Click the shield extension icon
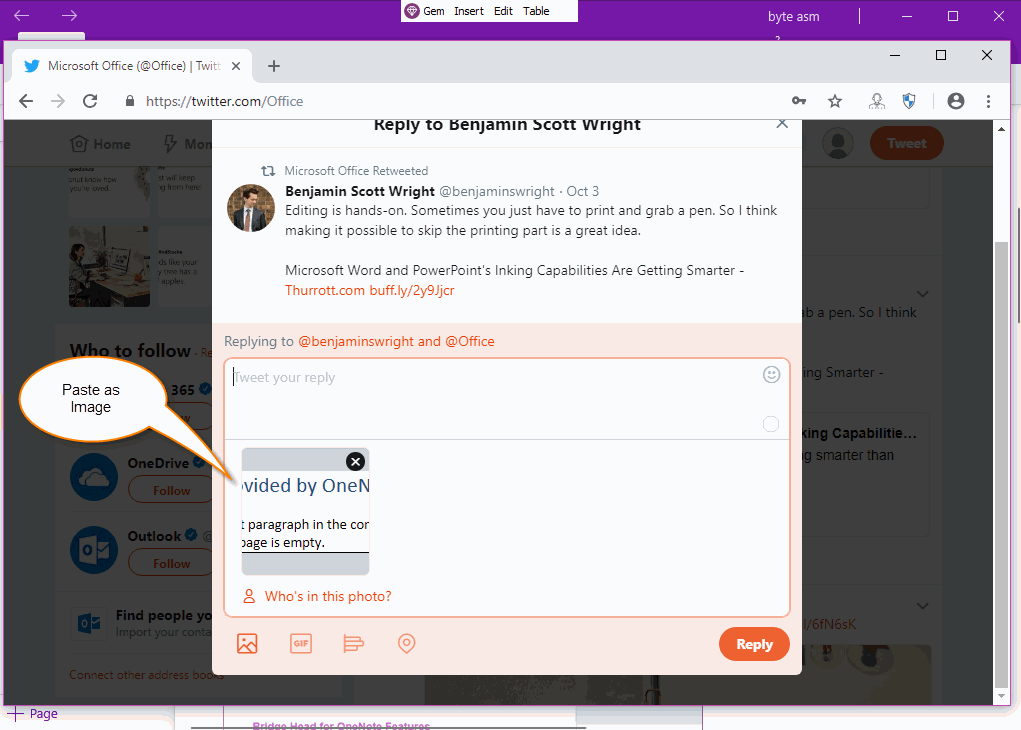This screenshot has height=730, width=1021. (909, 101)
